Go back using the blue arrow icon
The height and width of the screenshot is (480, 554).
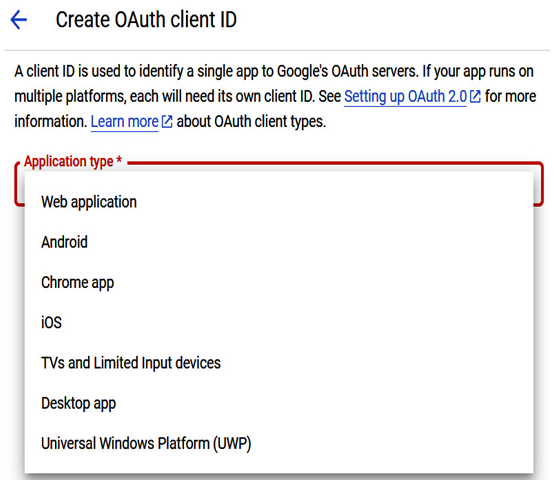point(19,19)
